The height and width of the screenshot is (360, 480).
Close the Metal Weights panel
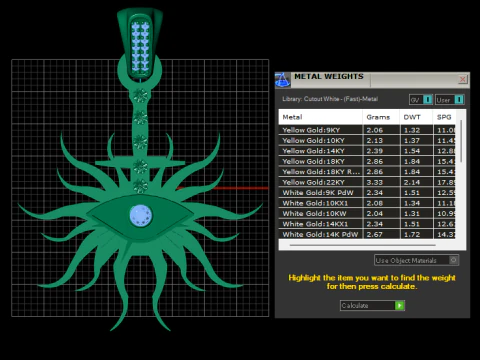pyautogui.click(x=462, y=79)
